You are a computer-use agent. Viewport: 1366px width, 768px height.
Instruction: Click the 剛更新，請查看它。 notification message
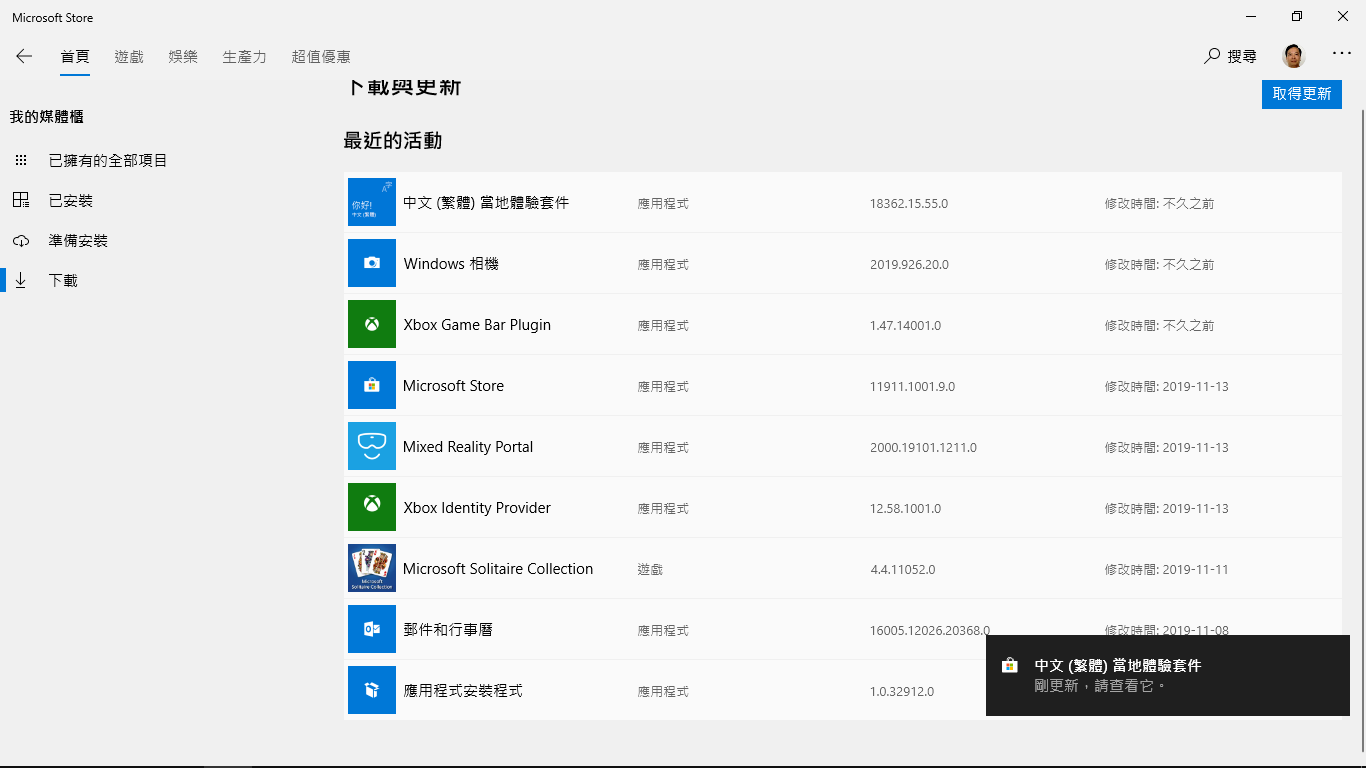pos(1101,686)
